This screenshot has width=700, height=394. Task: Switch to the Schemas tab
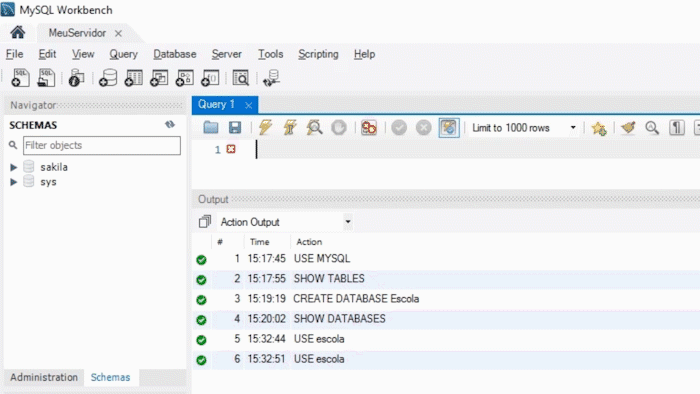(x=110, y=377)
